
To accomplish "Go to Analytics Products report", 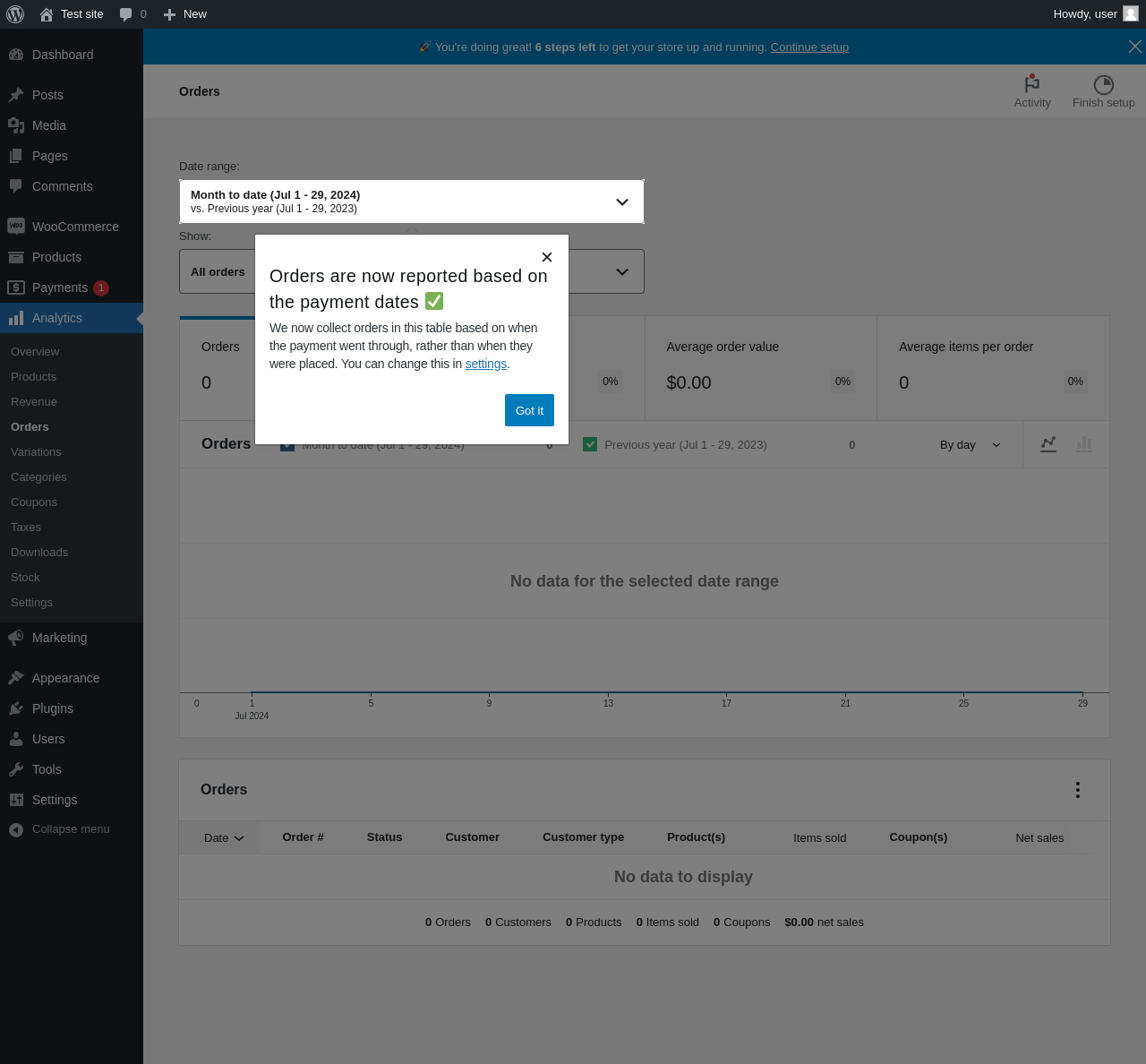I will pyautogui.click(x=33, y=377).
